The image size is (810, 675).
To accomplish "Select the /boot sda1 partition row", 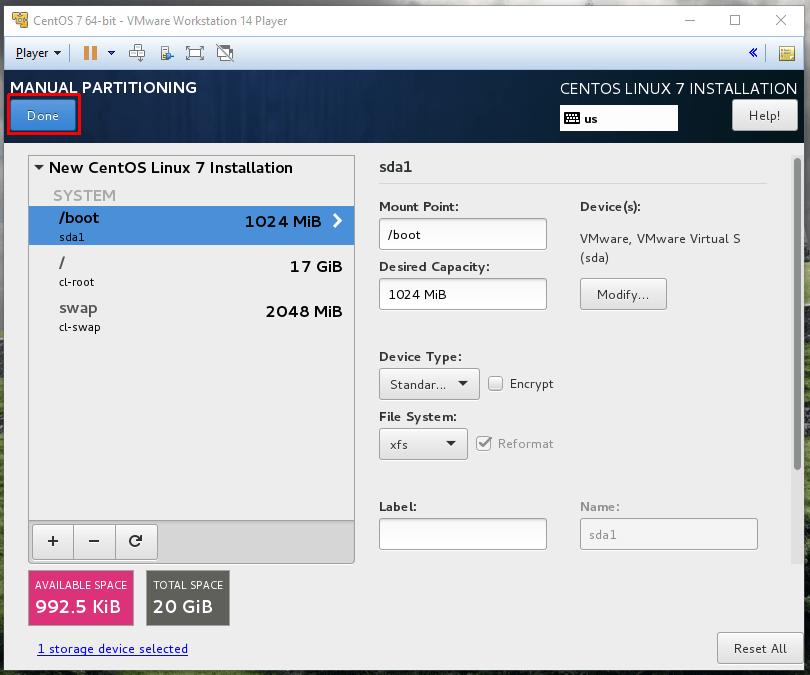I will [x=191, y=226].
